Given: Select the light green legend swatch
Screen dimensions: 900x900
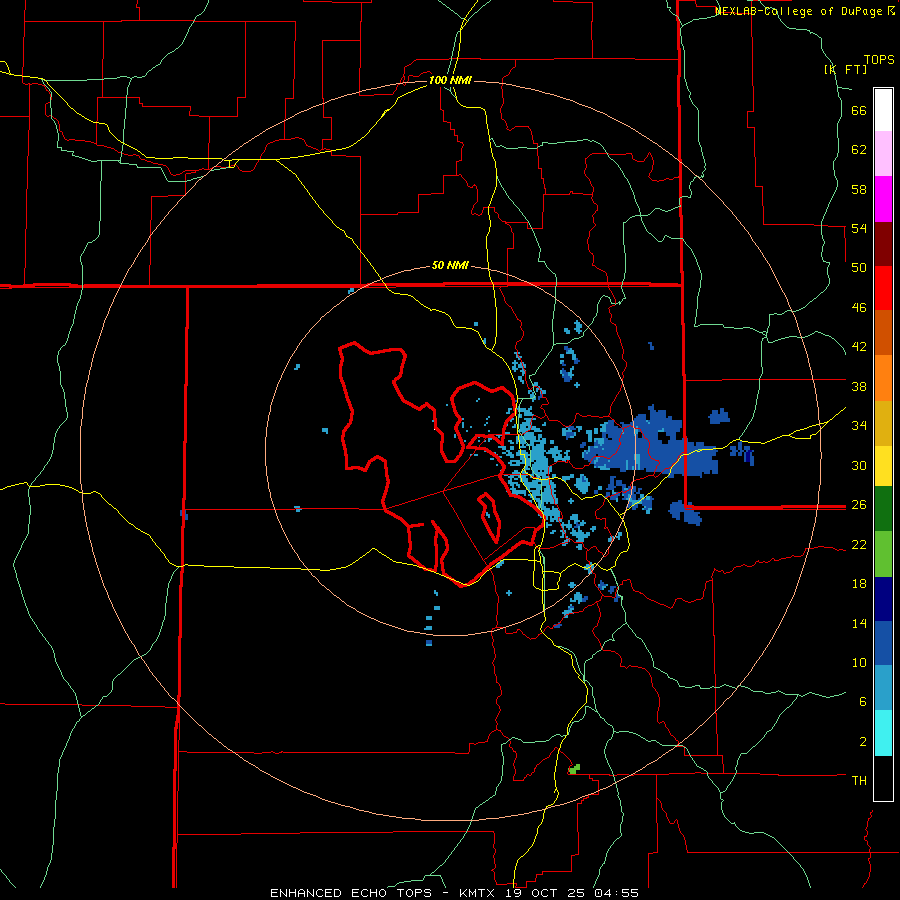Looking at the screenshot, I should click(x=883, y=554).
